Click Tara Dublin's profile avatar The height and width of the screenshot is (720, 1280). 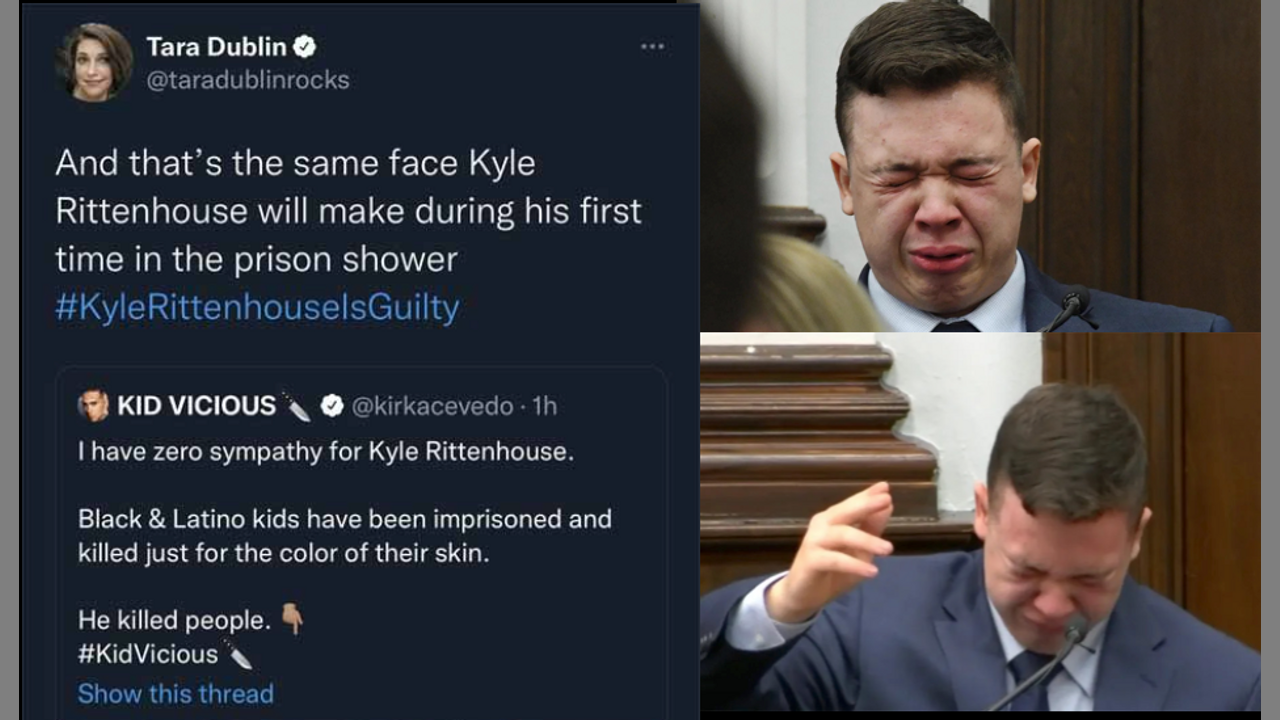tap(96, 62)
